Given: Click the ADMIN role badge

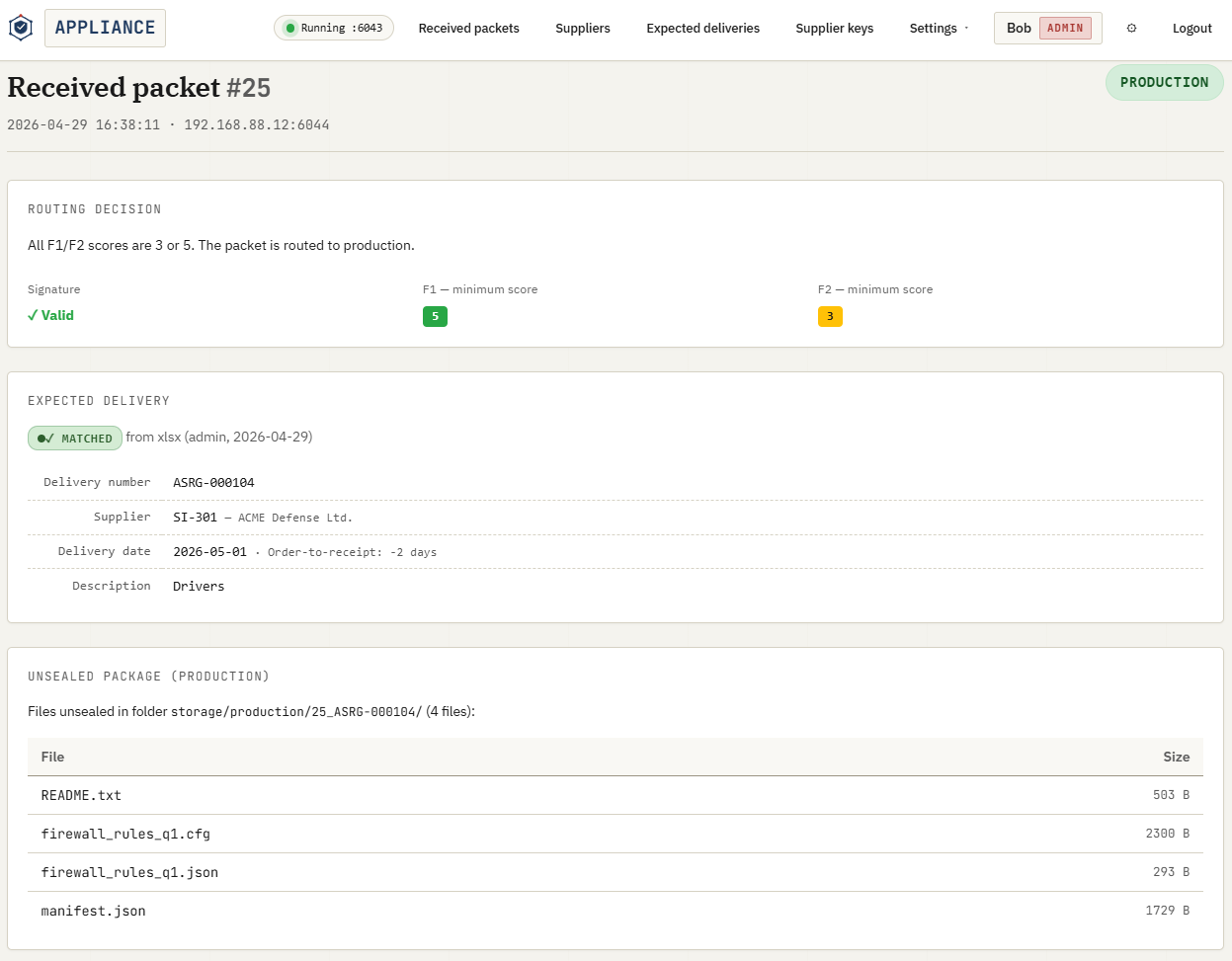Looking at the screenshot, I should 1065,28.
